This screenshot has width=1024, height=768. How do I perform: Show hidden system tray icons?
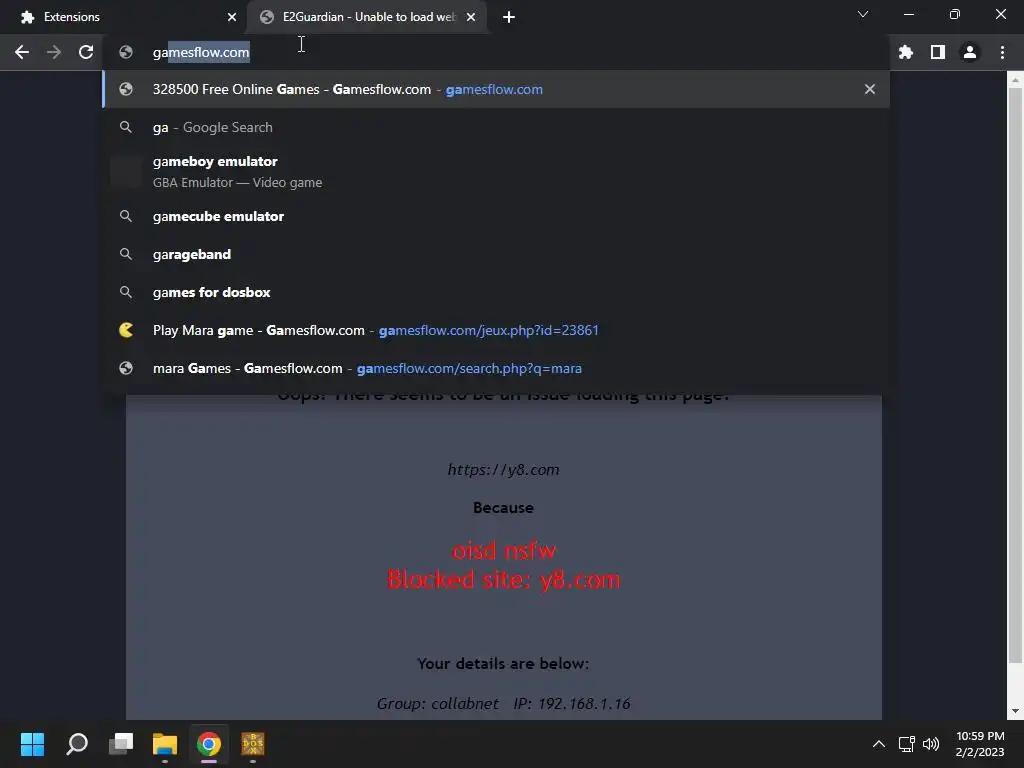[x=879, y=743]
